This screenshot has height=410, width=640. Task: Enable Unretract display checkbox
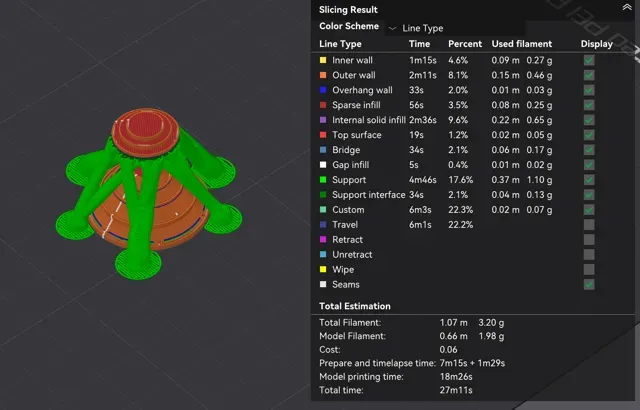[x=589, y=255]
